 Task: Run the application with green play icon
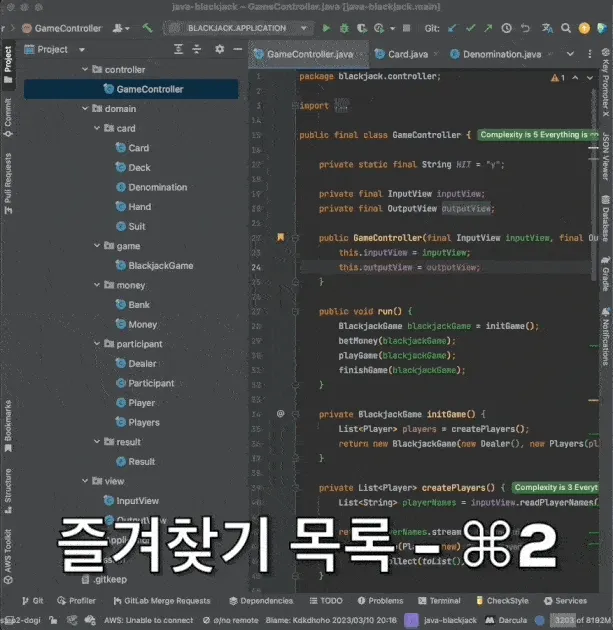[x=326, y=28]
